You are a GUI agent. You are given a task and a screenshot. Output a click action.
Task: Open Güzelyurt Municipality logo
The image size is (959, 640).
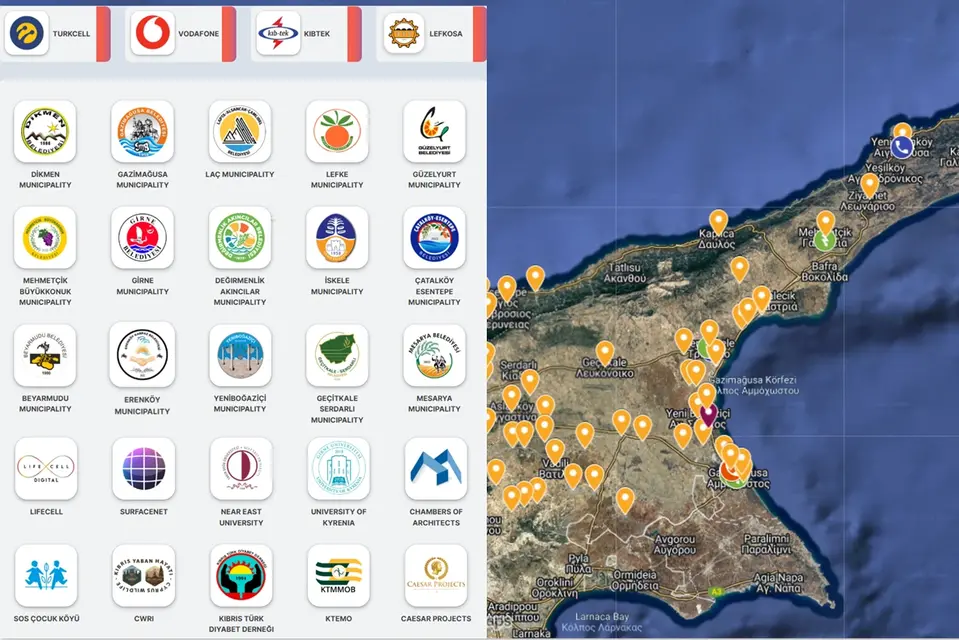434,132
